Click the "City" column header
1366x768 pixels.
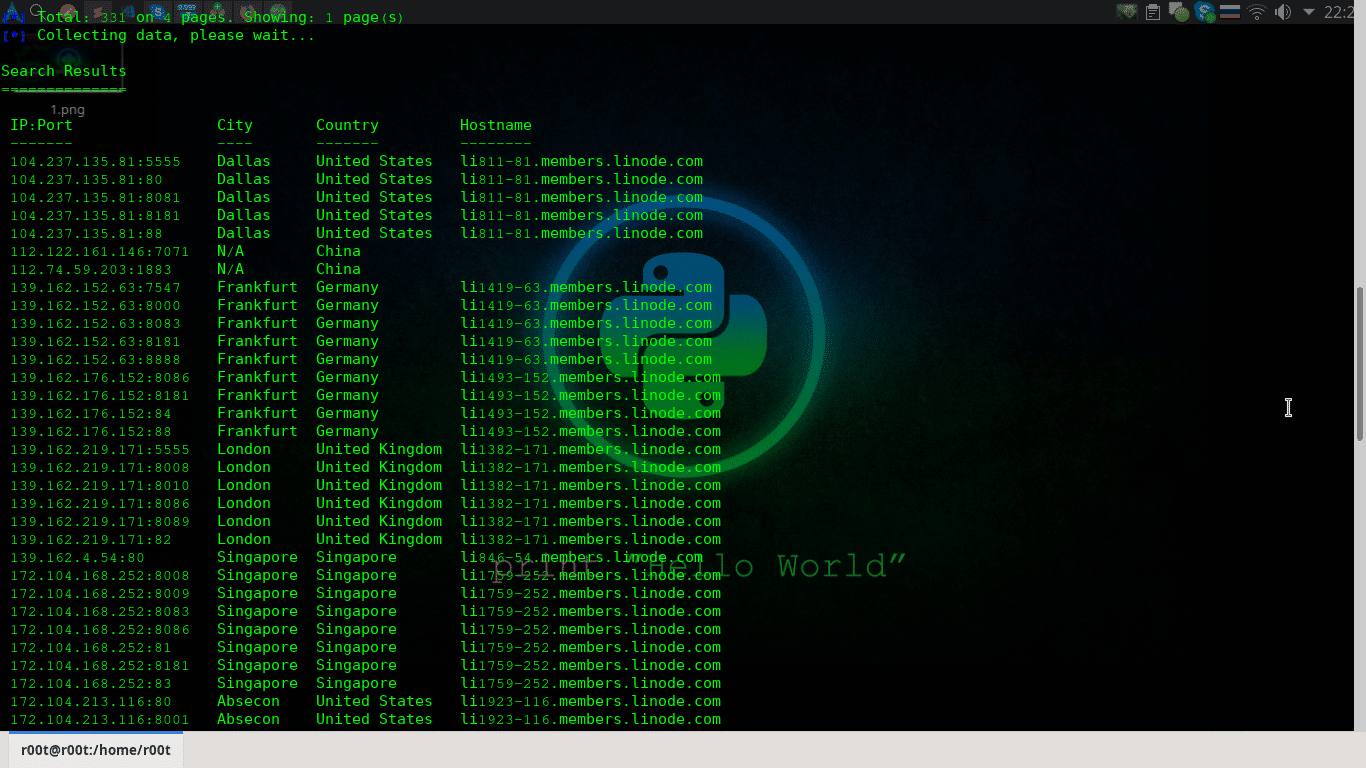pos(235,125)
